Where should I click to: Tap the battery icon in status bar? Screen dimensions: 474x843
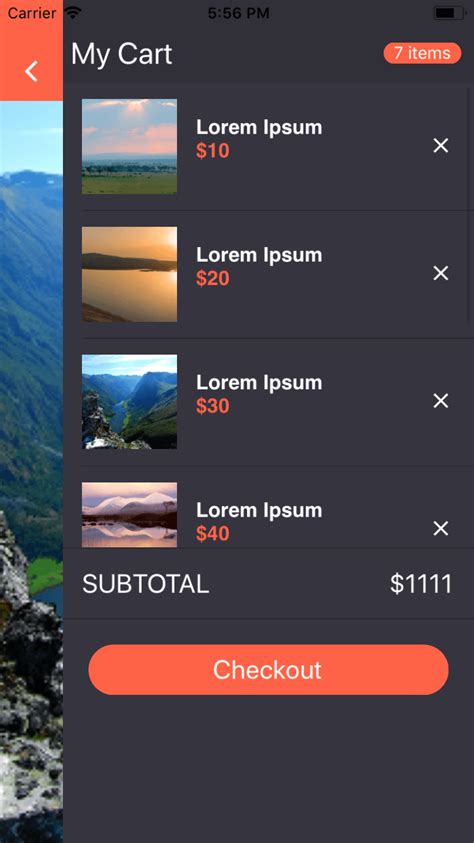449,13
